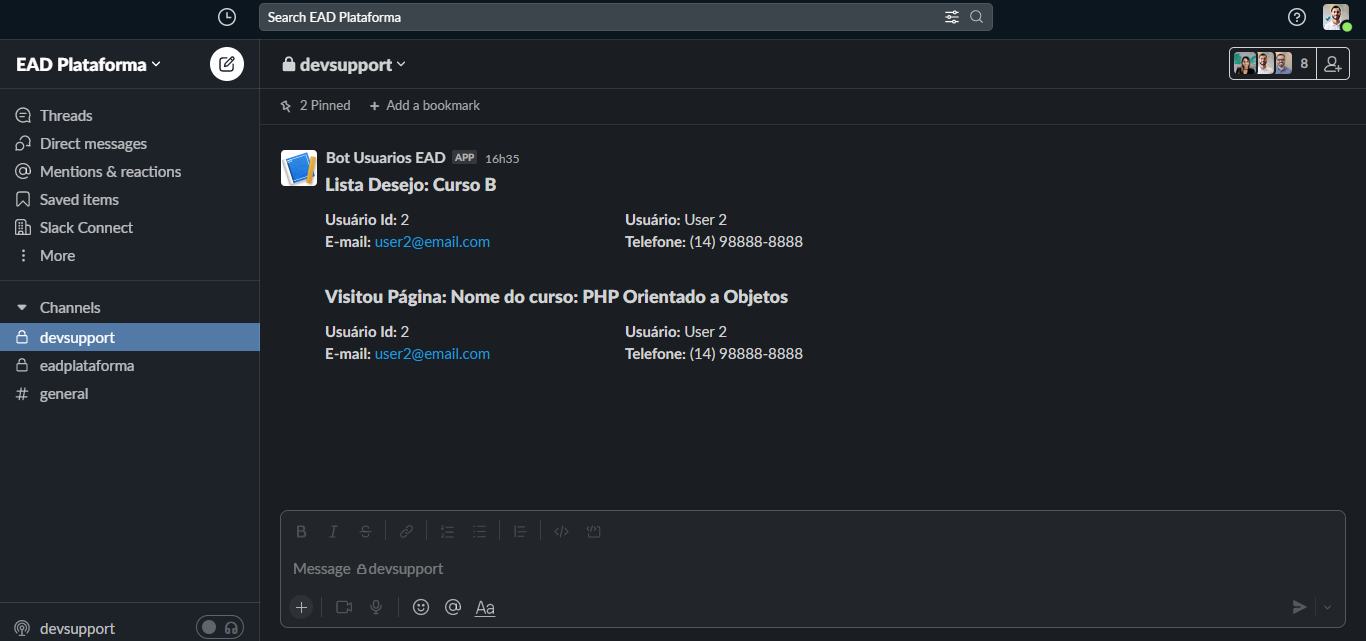The width and height of the screenshot is (1366, 641).
Task: Open the devsupport huddle antenna icon
Action: coord(22,628)
